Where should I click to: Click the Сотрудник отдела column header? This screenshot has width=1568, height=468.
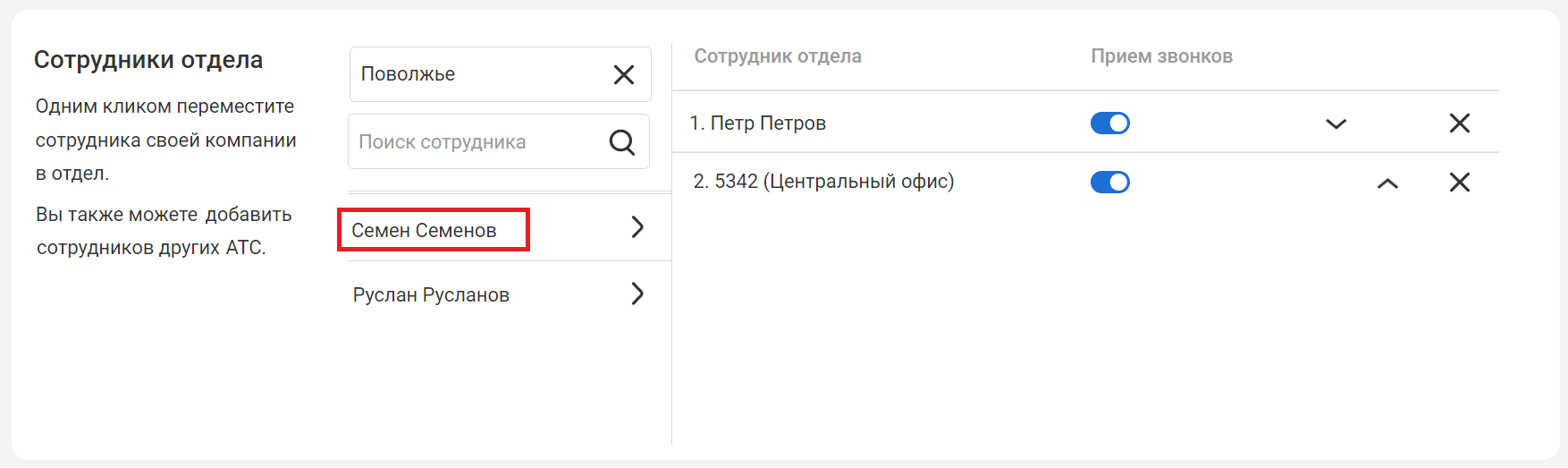pos(778,56)
